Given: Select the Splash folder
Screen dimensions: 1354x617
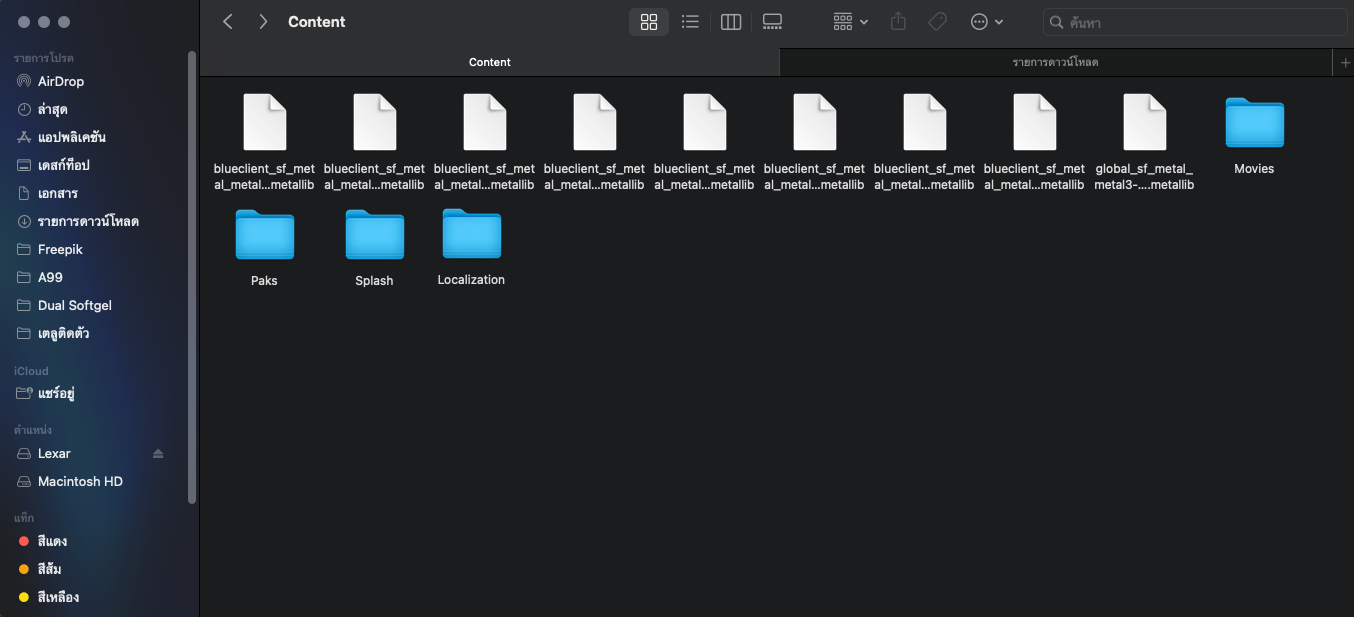Looking at the screenshot, I should 374,248.
